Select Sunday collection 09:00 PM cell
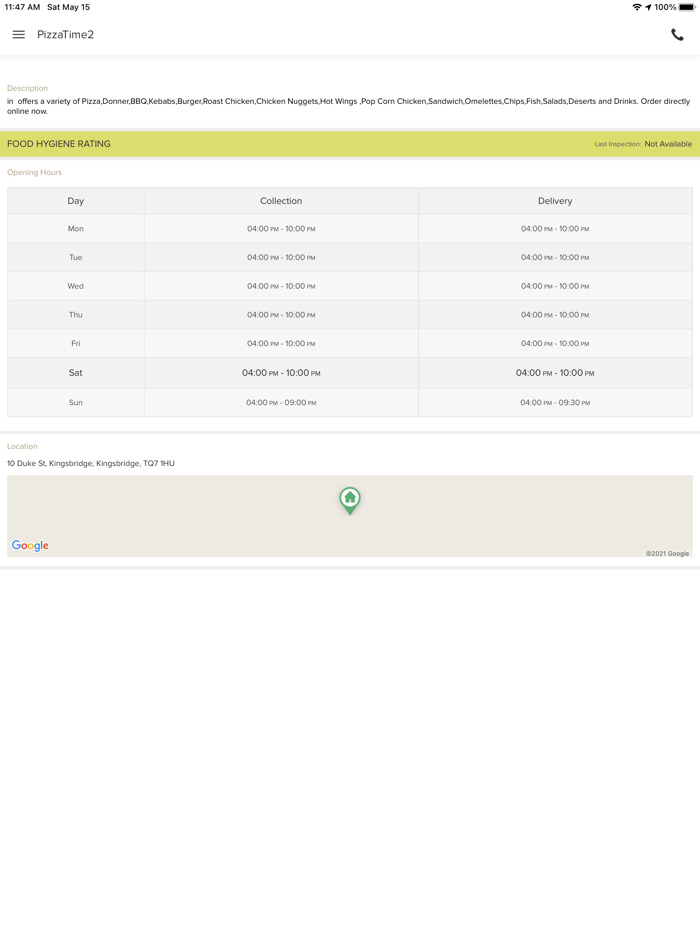Viewport: 700px width, 934px height. click(281, 403)
